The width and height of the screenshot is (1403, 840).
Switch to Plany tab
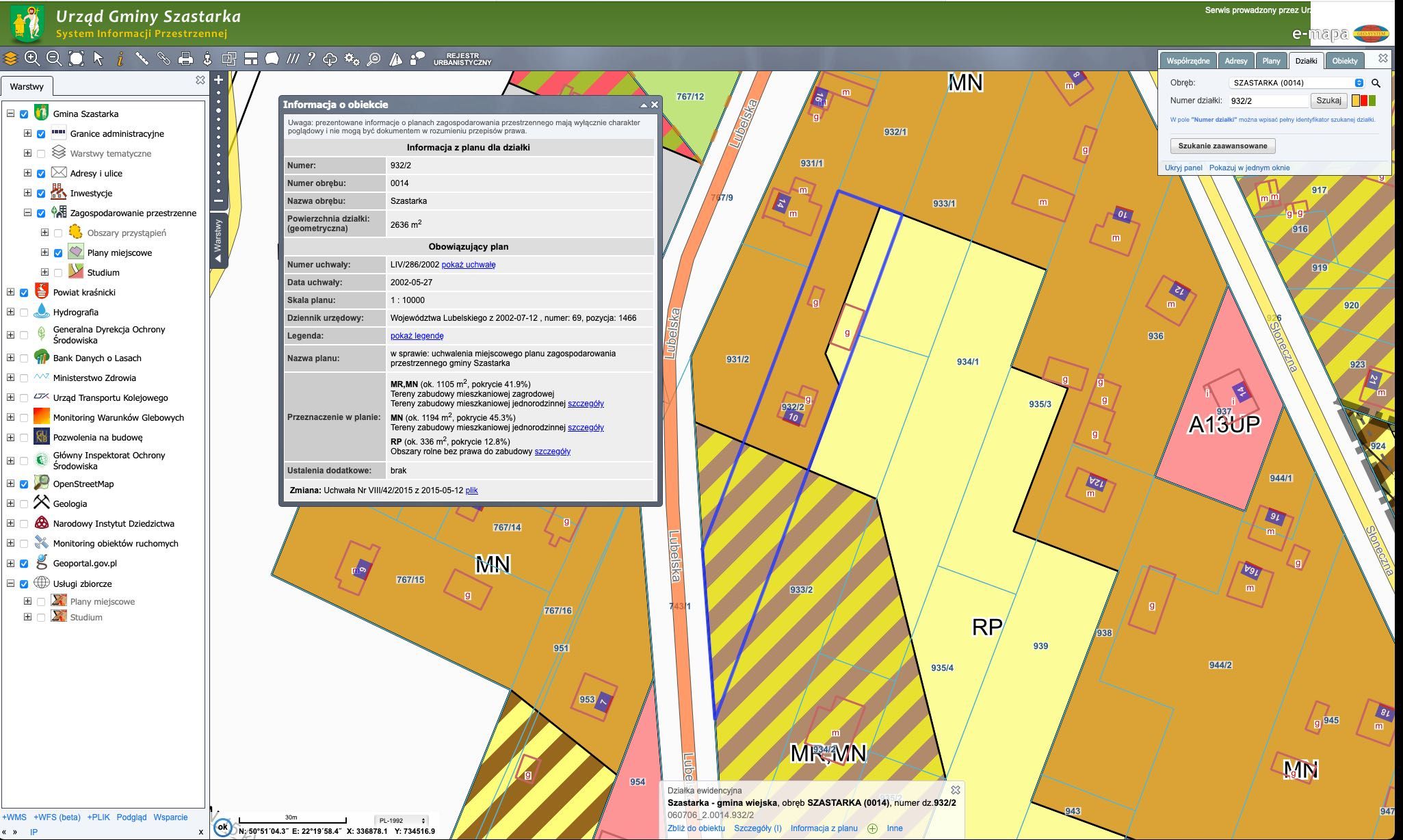tap(1272, 61)
